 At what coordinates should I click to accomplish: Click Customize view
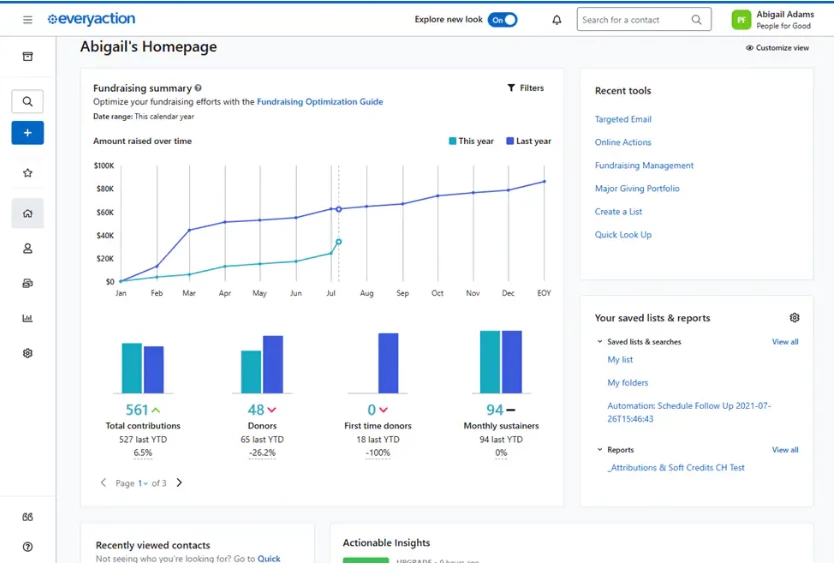click(x=777, y=48)
